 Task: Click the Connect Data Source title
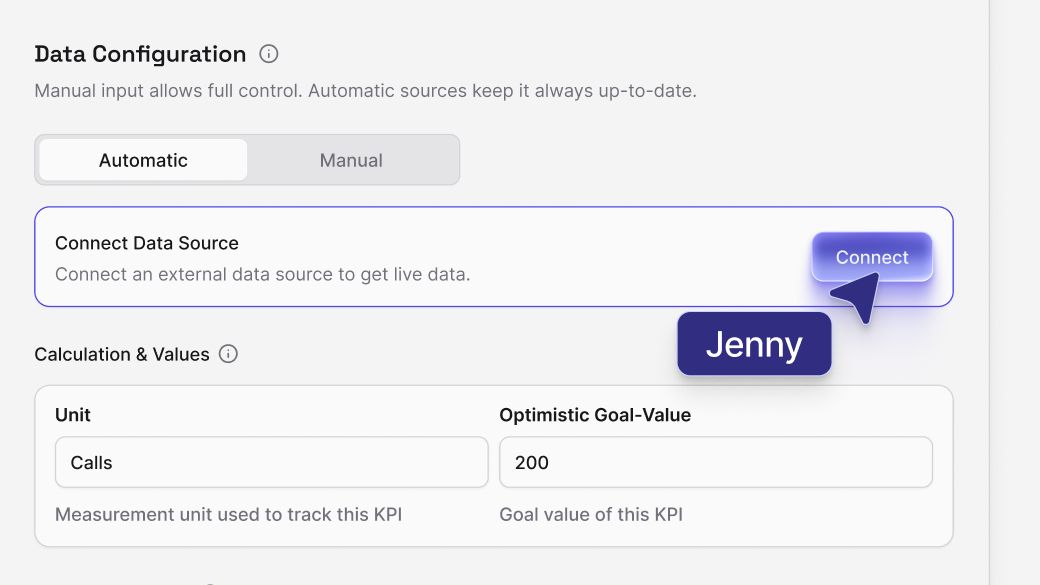click(147, 243)
